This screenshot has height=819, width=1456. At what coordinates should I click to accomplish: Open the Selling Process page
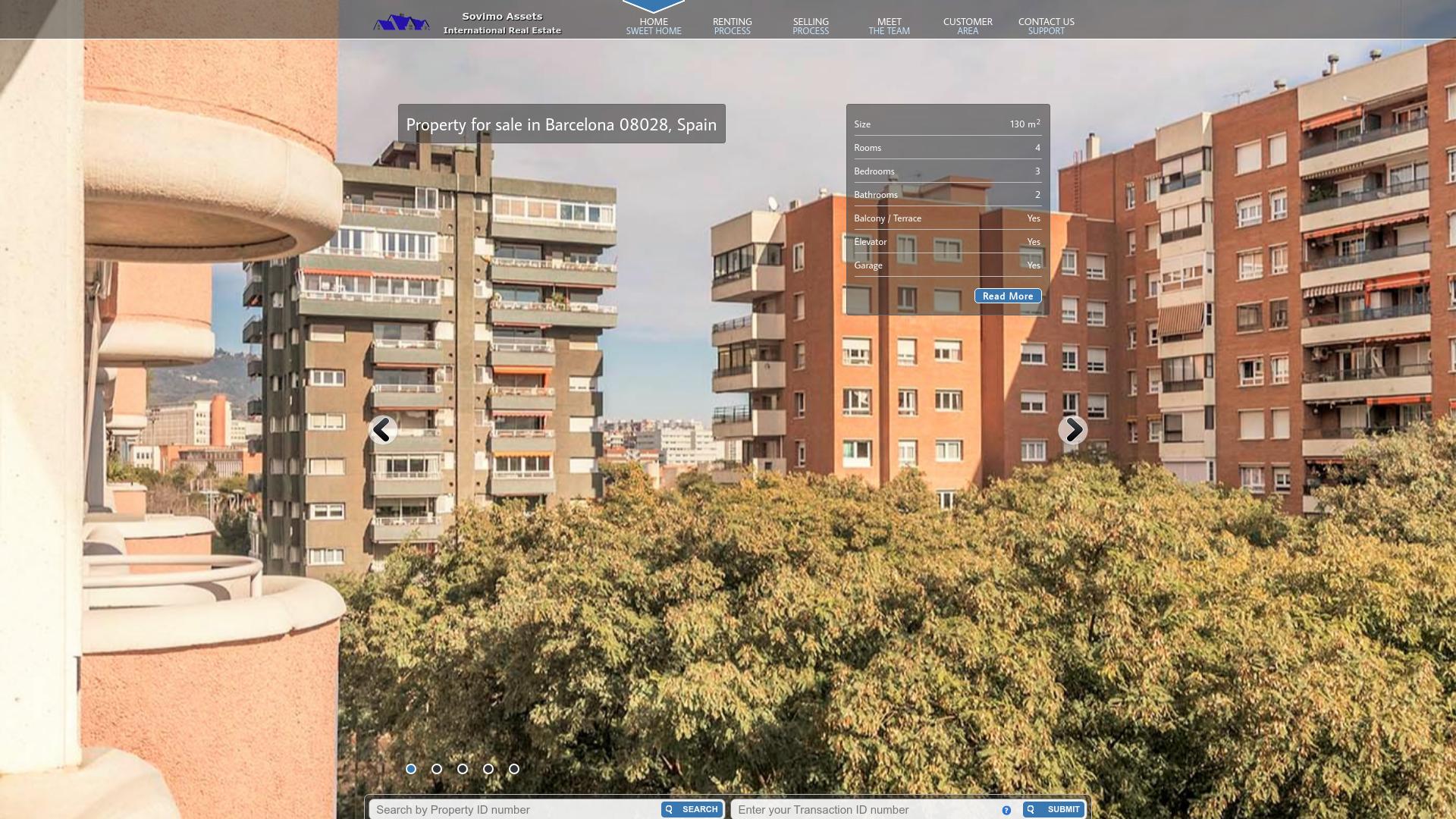click(x=811, y=26)
